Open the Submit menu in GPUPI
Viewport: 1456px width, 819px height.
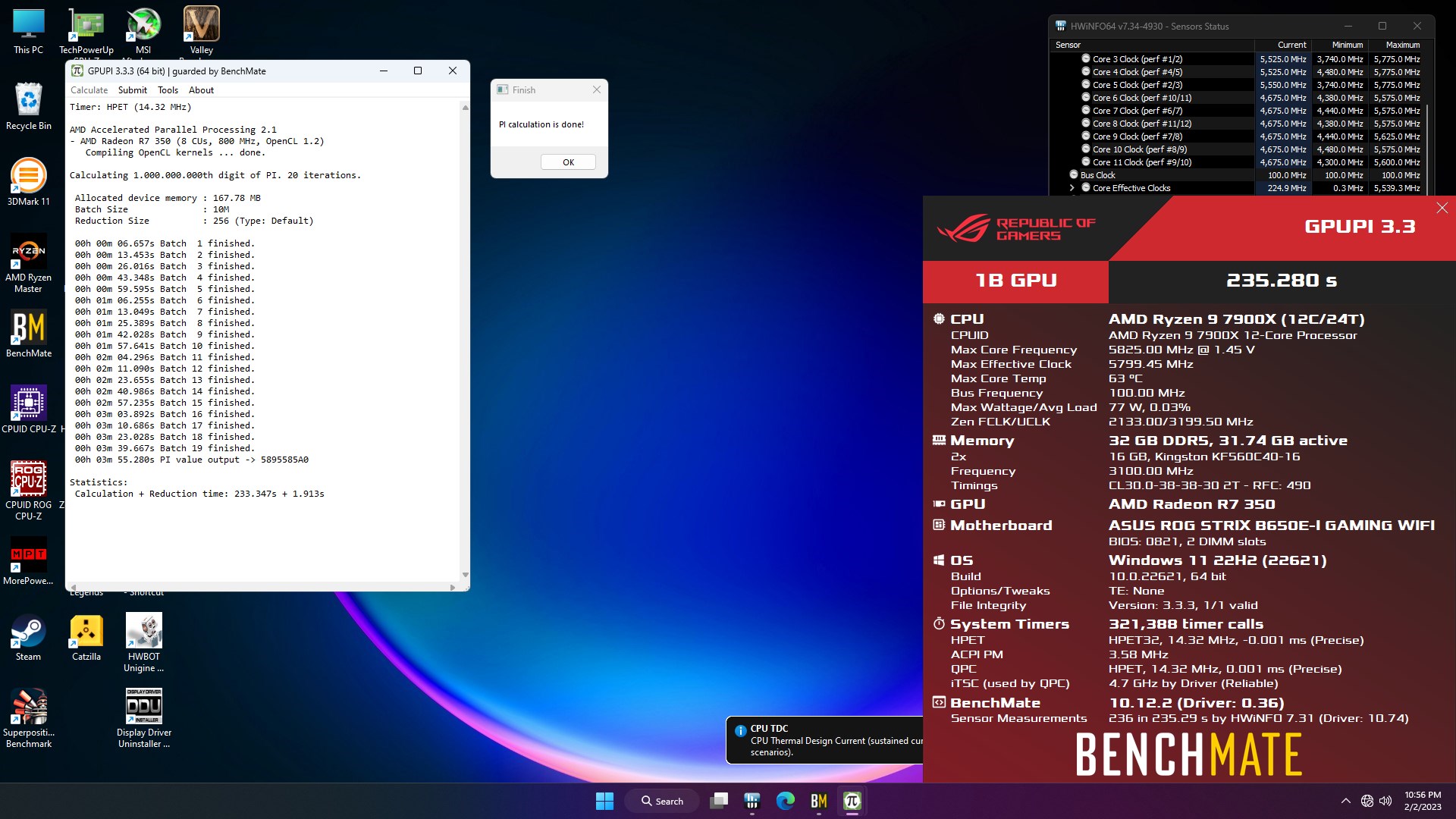coord(133,89)
